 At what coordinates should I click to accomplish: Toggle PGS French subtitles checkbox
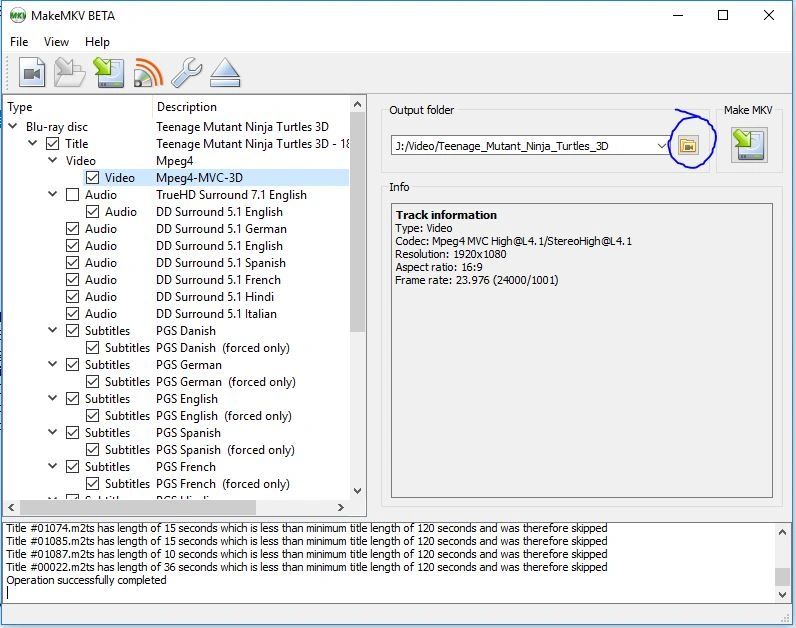(73, 467)
